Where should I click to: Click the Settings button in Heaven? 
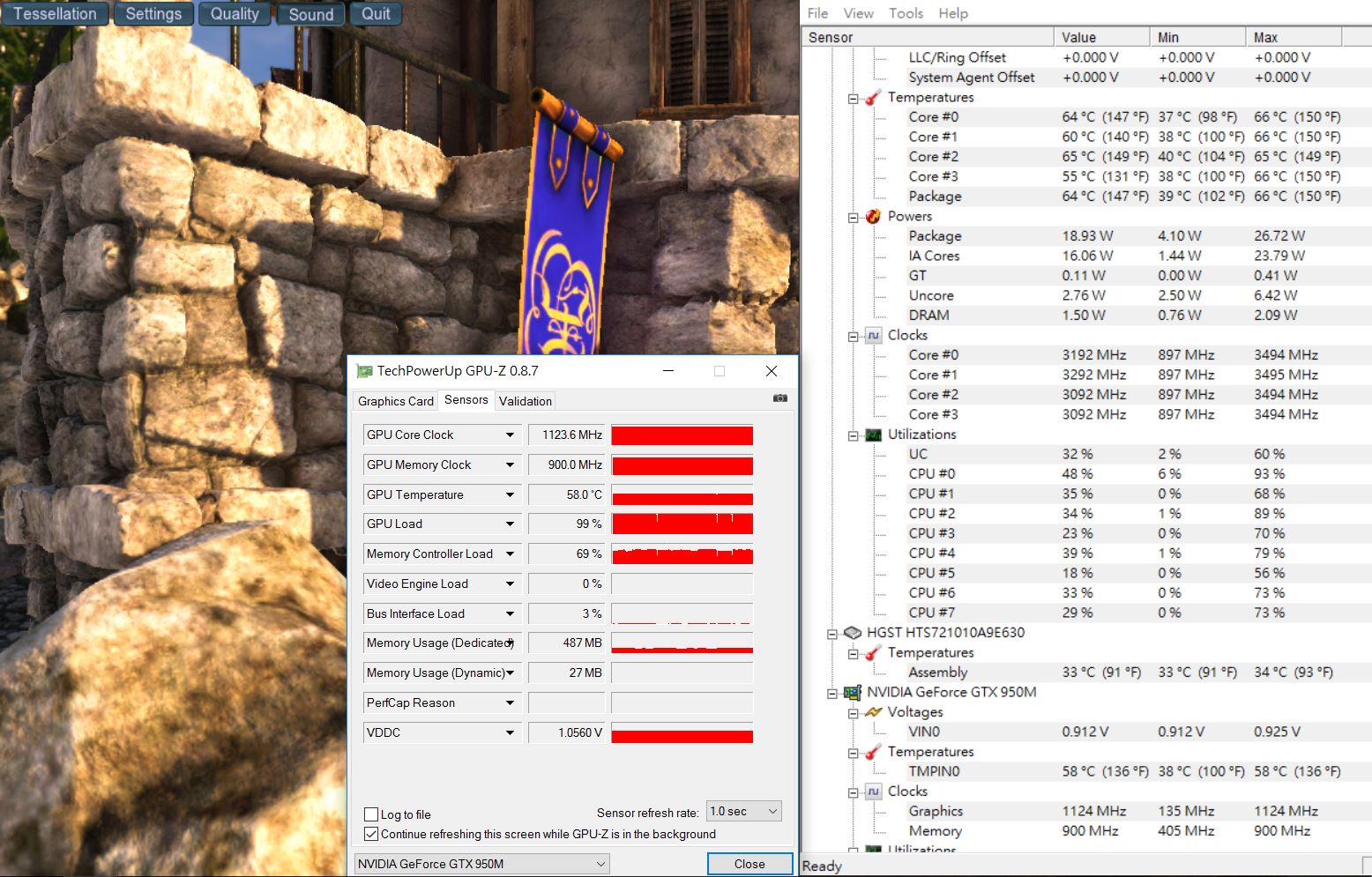(x=153, y=14)
